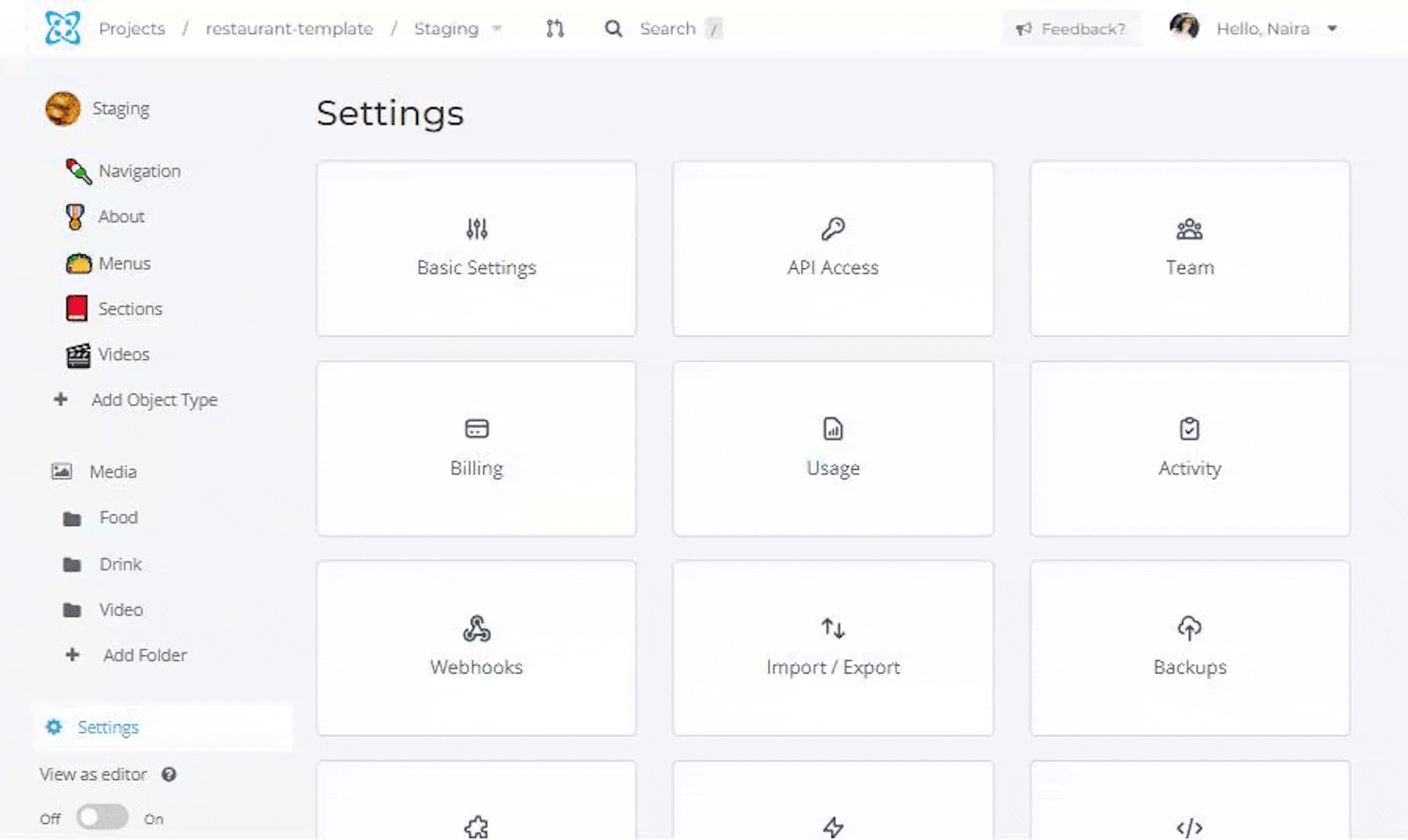Open Projects breadcrumb link
The height and width of the screenshot is (840, 1408).
(132, 29)
